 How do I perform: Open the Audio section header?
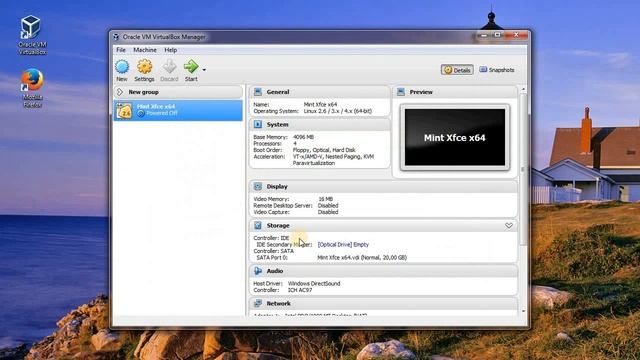[383, 271]
